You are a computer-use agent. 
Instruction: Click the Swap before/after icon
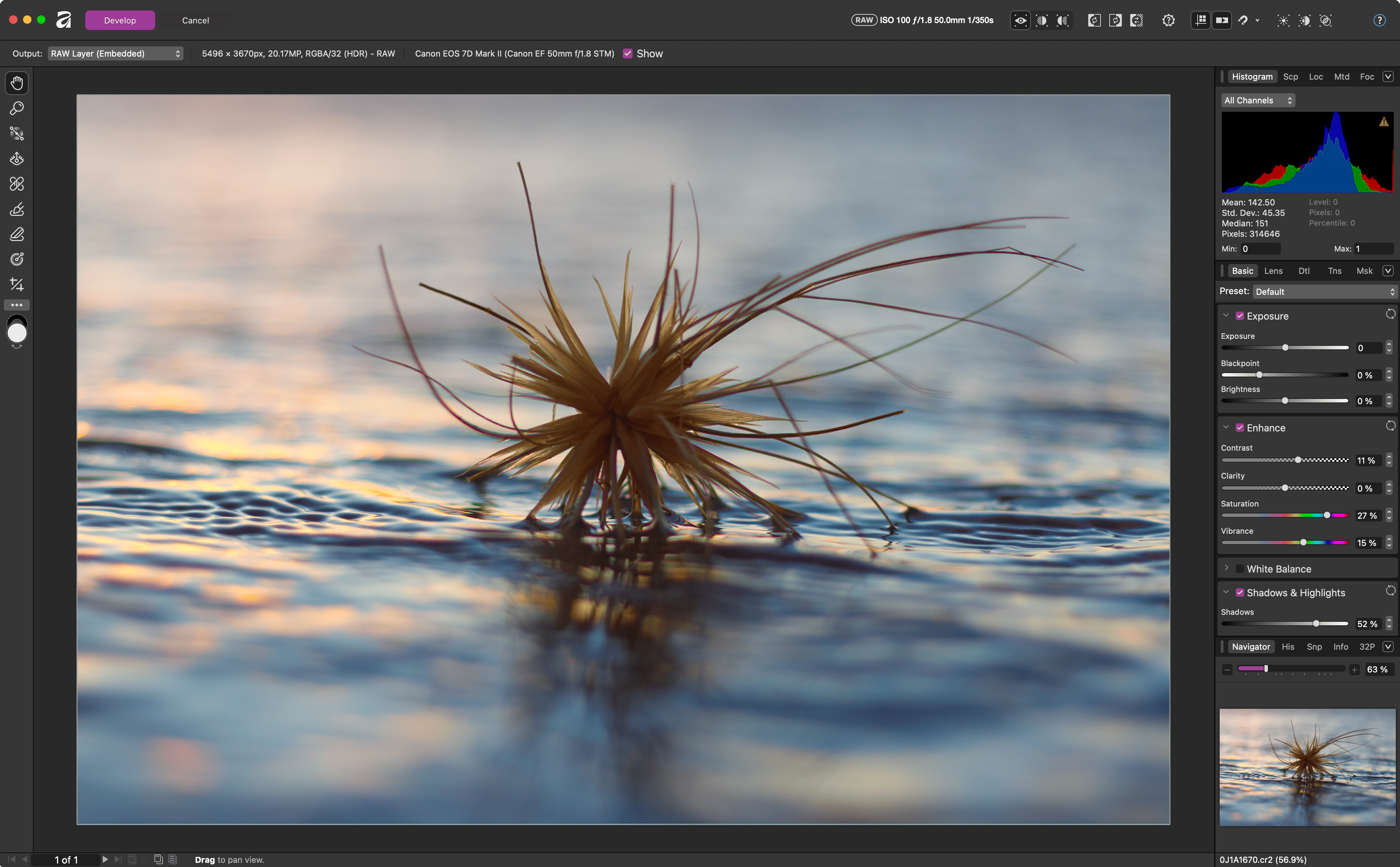click(1137, 21)
